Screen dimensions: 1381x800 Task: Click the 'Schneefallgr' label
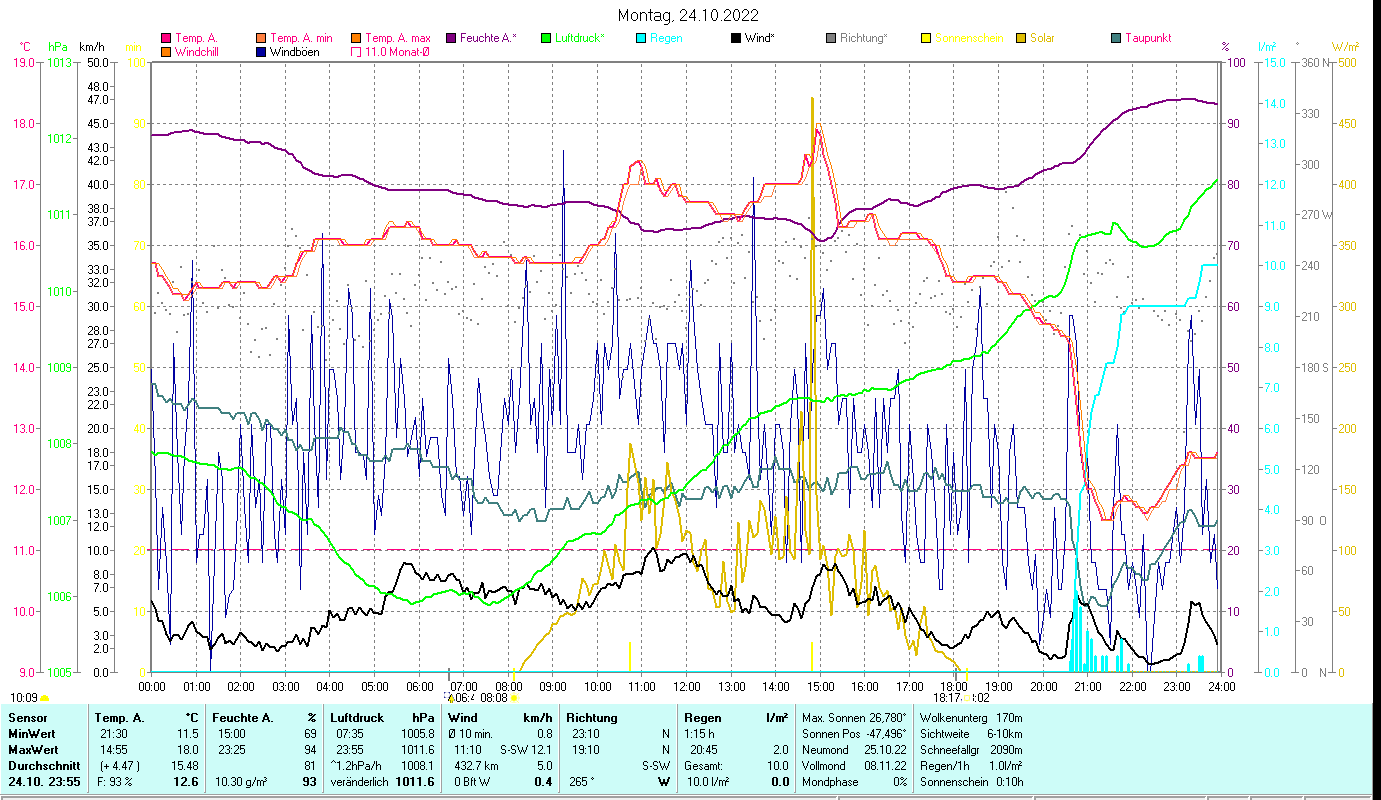(x=950, y=750)
